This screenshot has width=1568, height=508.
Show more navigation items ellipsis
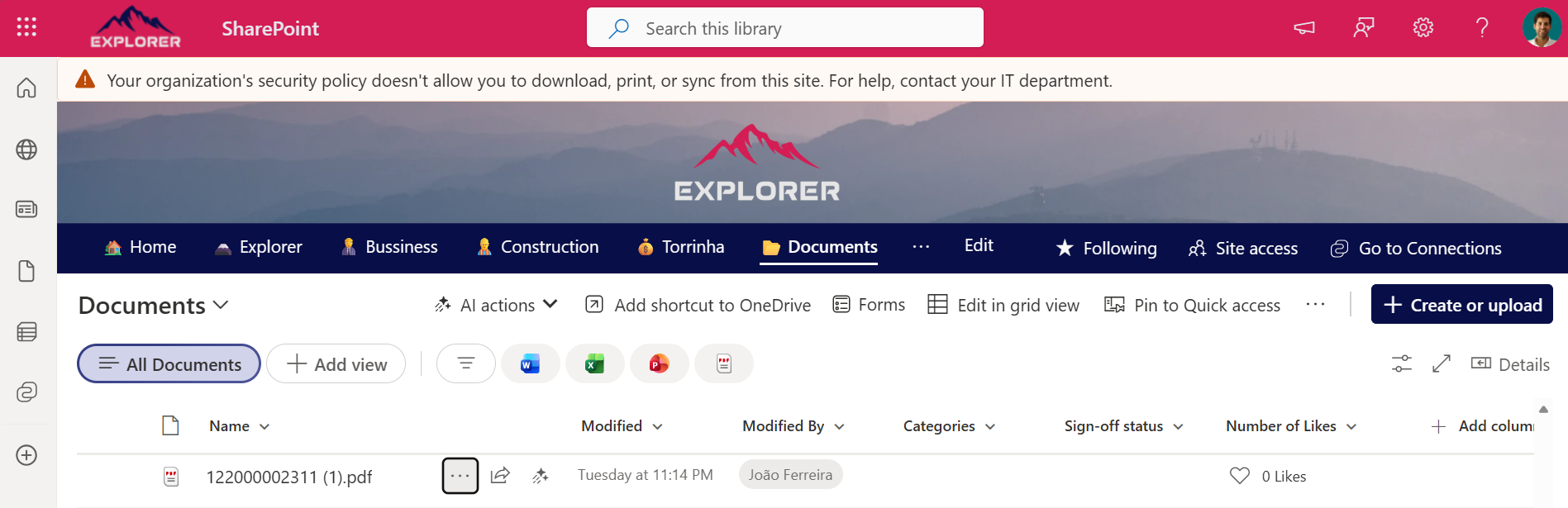[x=921, y=246]
